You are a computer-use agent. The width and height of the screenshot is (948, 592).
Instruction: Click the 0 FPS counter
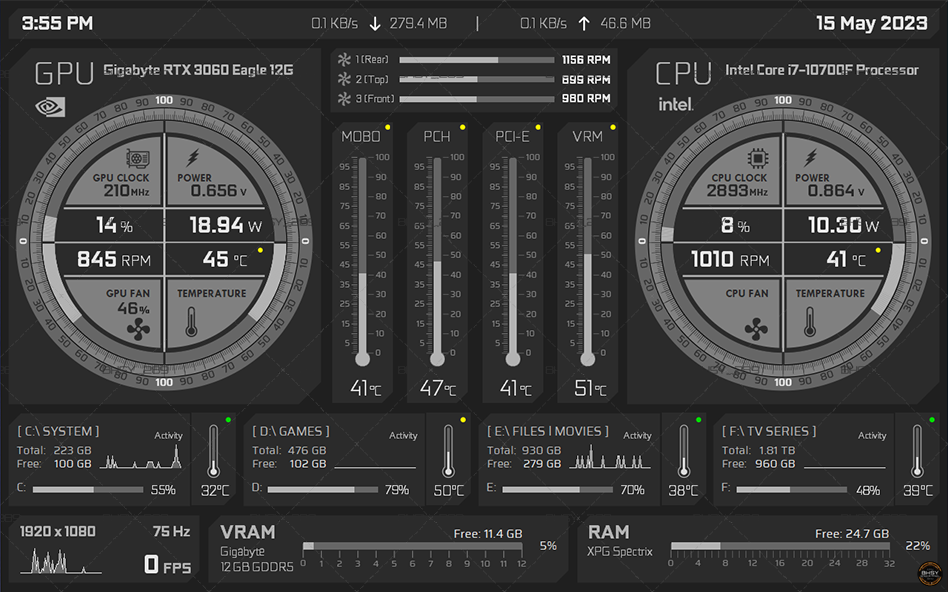[x=167, y=565]
